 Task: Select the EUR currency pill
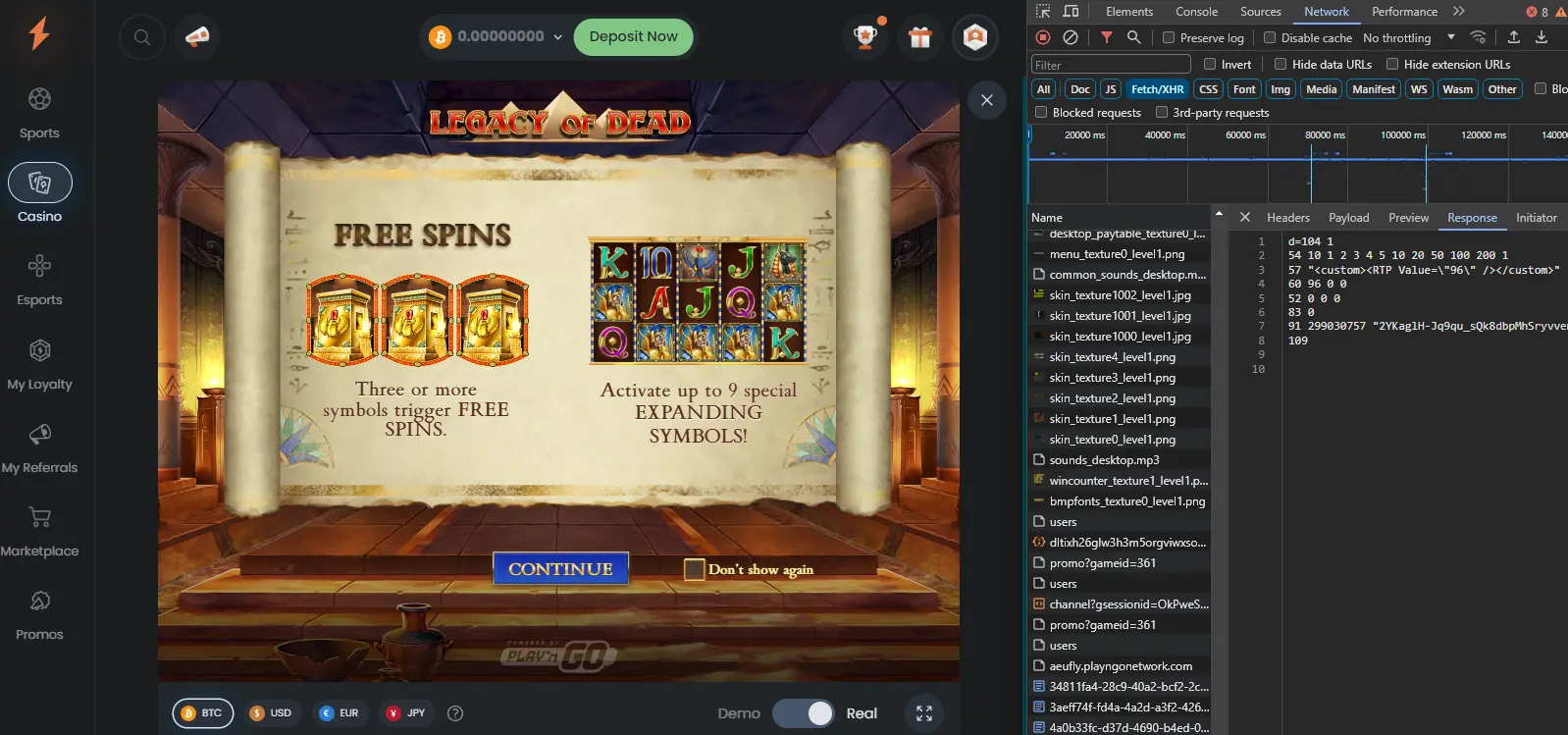tap(340, 713)
